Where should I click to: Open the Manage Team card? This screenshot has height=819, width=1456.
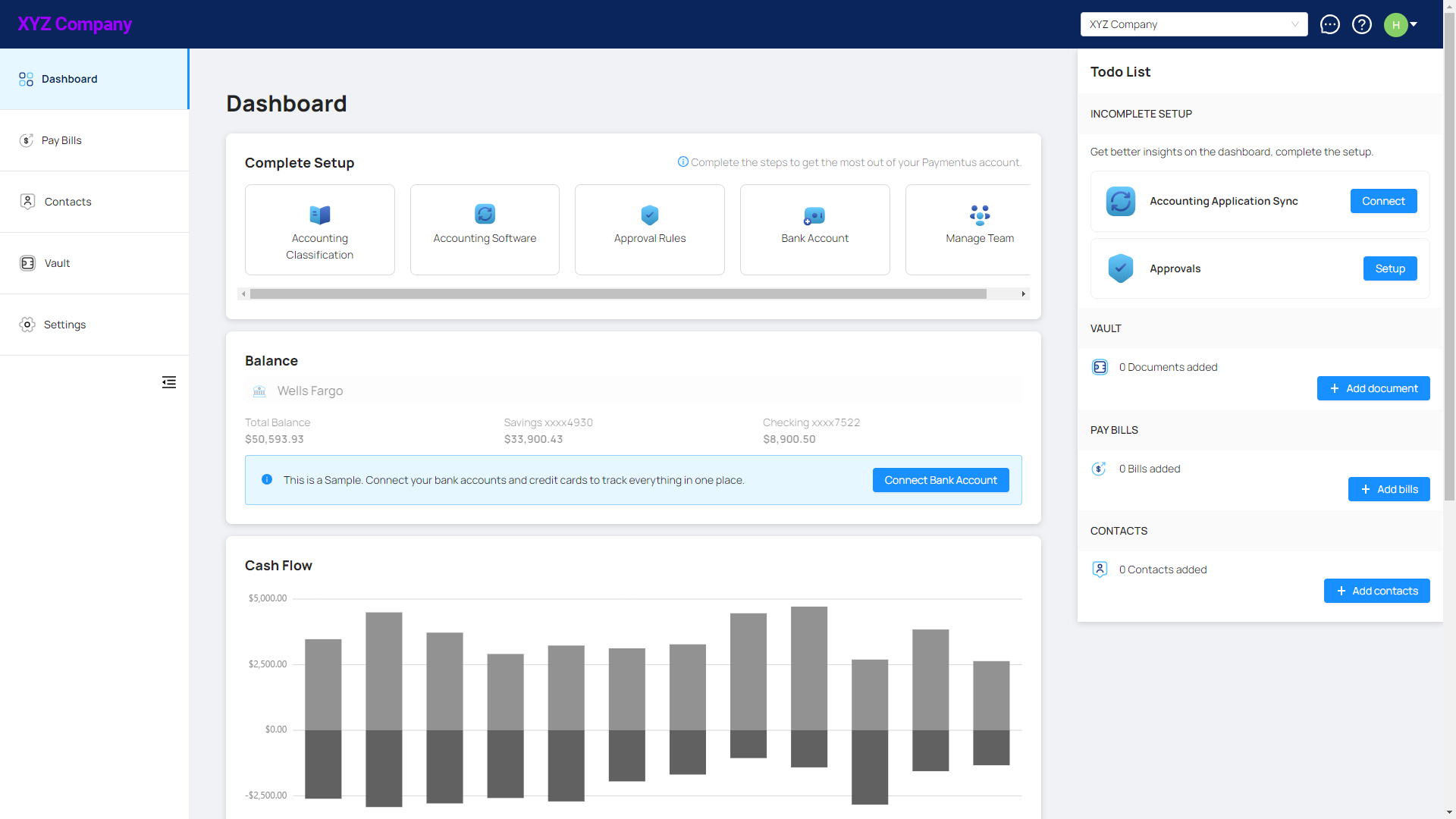[978, 229]
